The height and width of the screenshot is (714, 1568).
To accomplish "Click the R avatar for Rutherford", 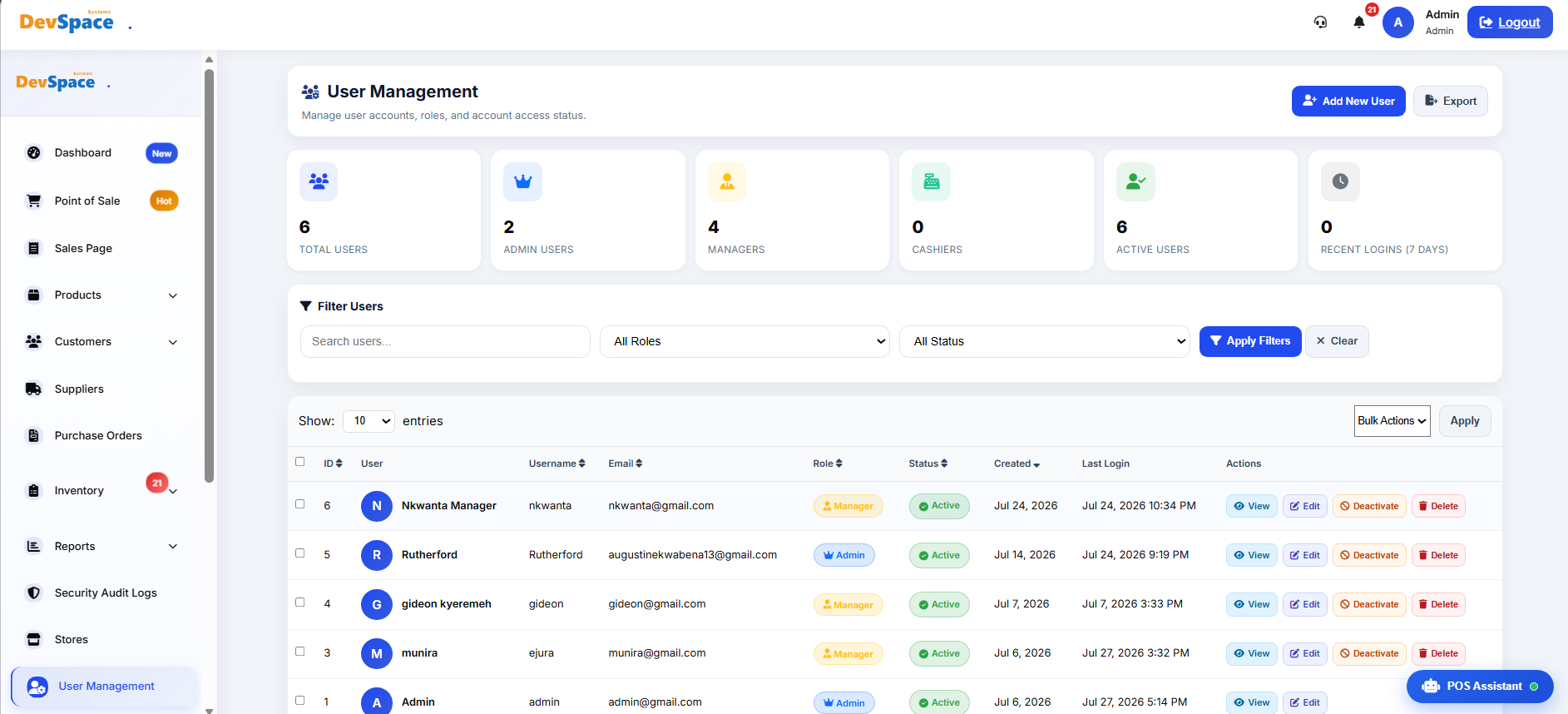I will click(377, 555).
